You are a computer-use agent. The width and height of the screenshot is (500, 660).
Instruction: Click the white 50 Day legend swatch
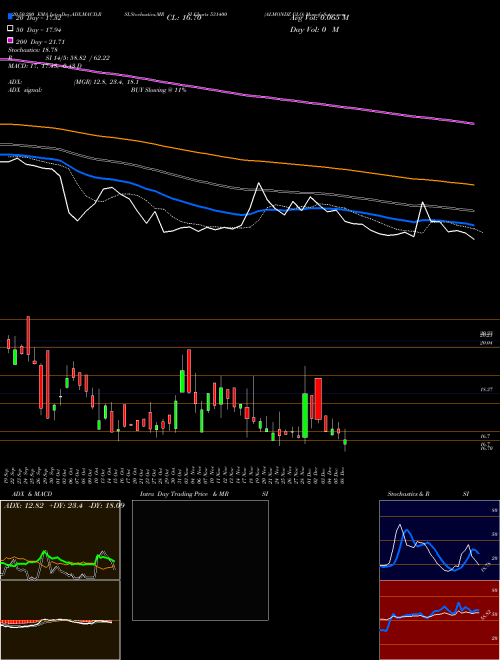[x=10, y=29]
